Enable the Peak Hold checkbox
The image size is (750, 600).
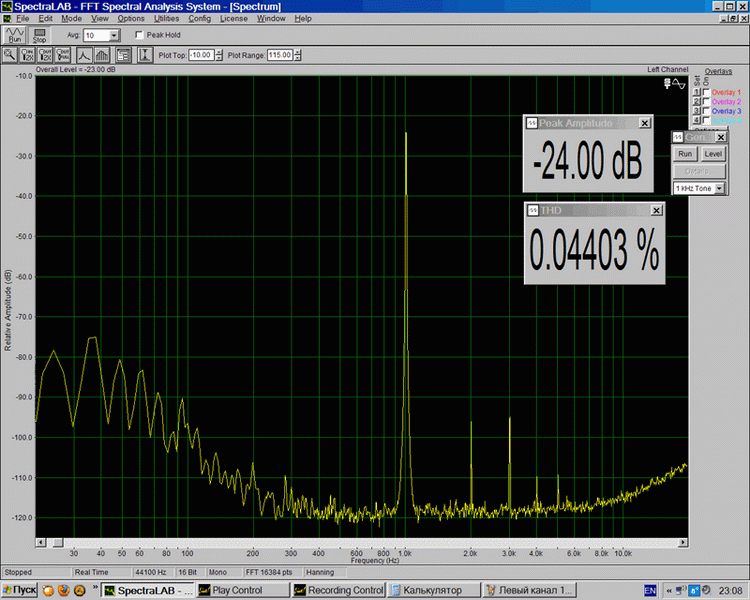click(140, 35)
